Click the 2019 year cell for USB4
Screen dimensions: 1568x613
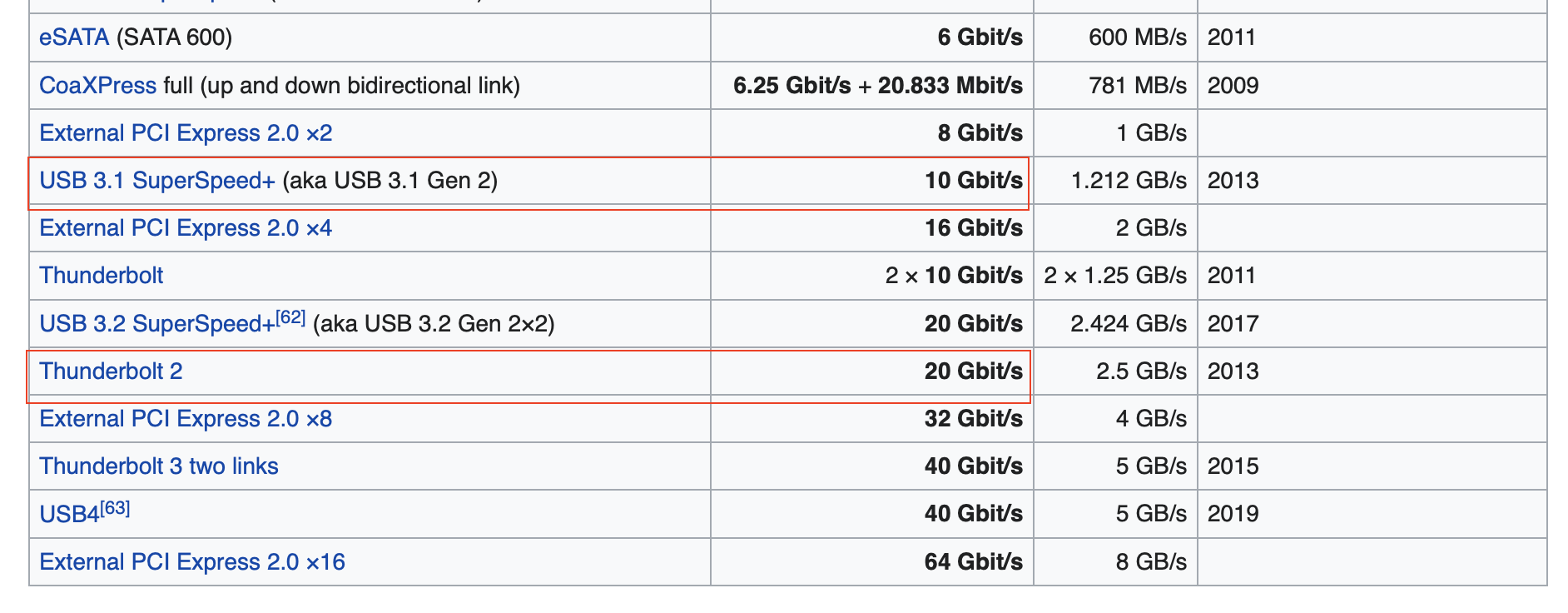point(1372,514)
